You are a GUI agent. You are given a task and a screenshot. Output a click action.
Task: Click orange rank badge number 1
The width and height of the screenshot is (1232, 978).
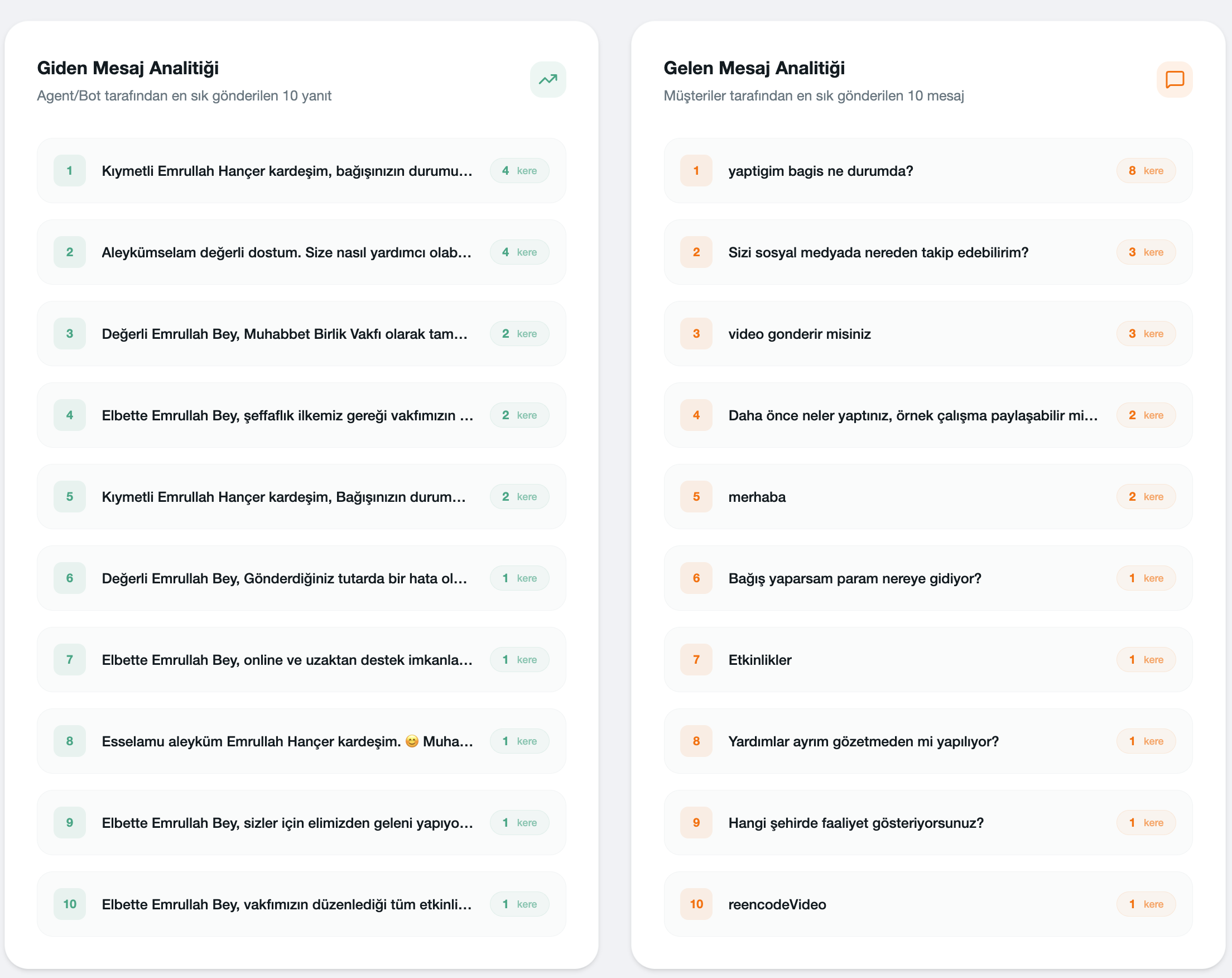696,170
